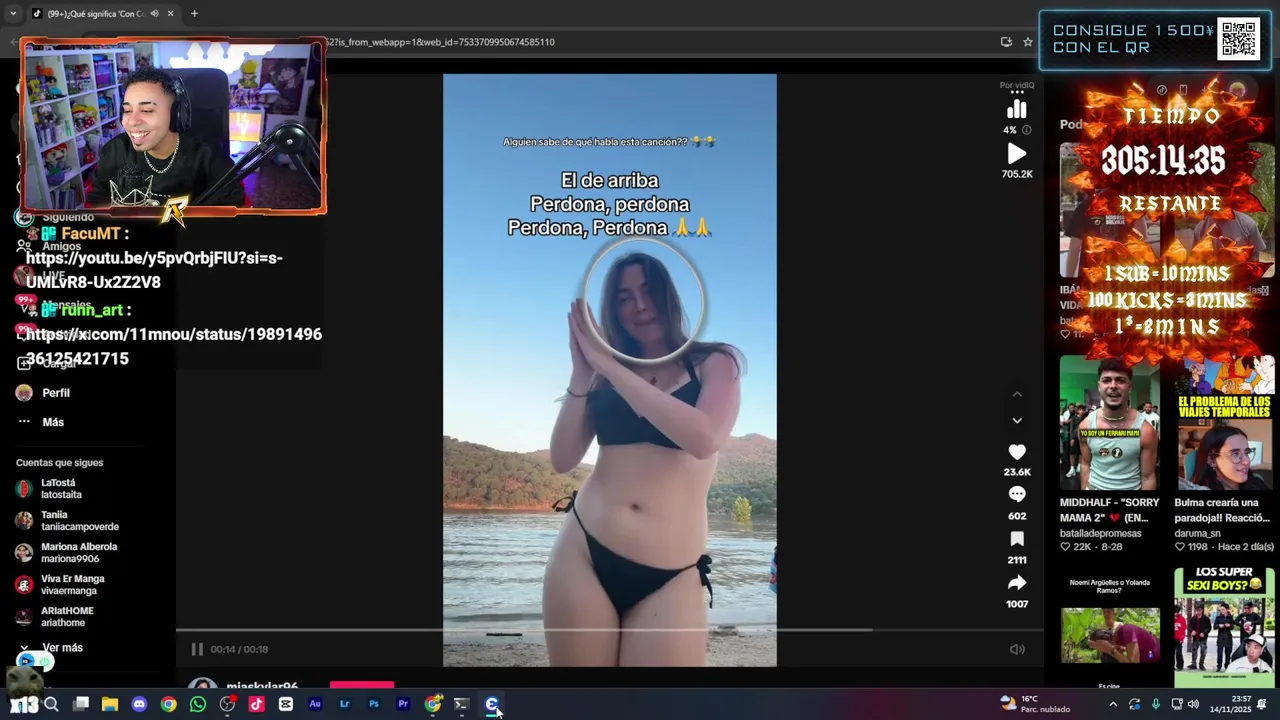Mute the video with speaker icon
This screenshot has height=720, width=1280.
(1017, 649)
